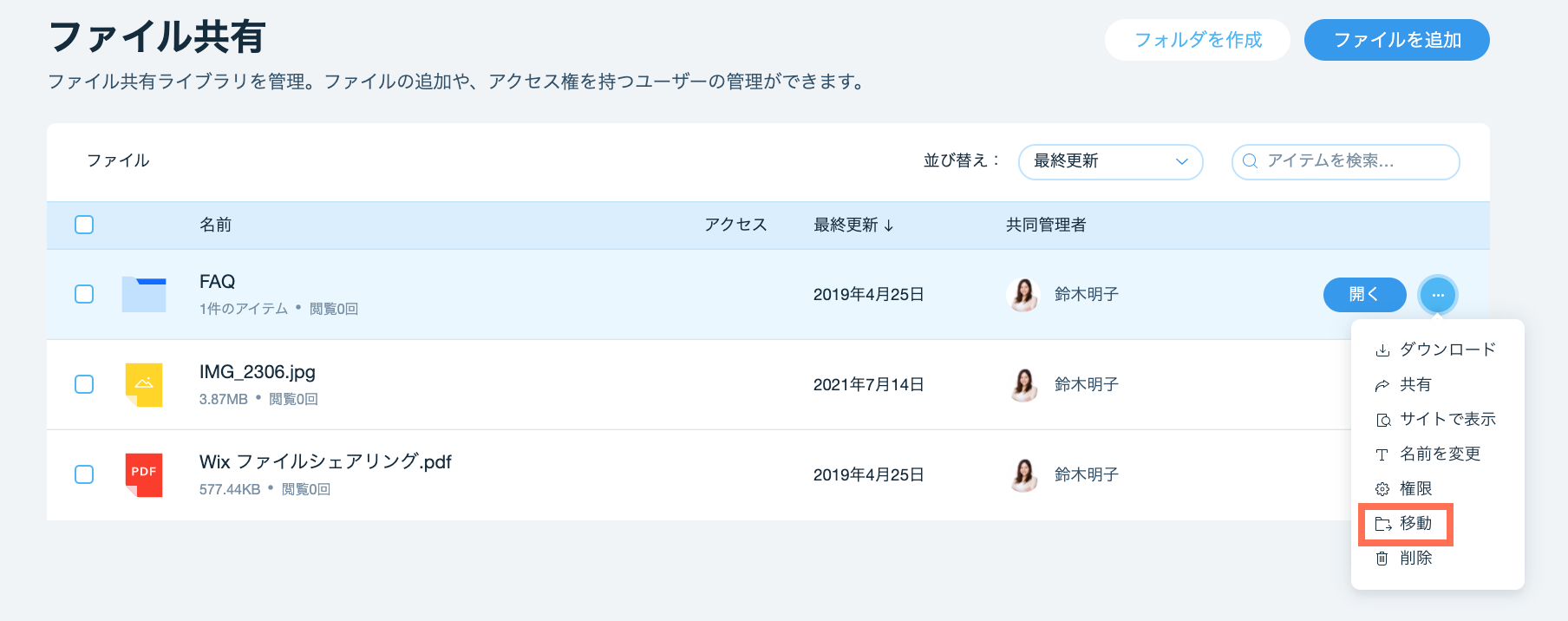This screenshot has height=621, width=1568.
Task: Click the IMG_2306.jpg file name
Action: click(x=258, y=372)
